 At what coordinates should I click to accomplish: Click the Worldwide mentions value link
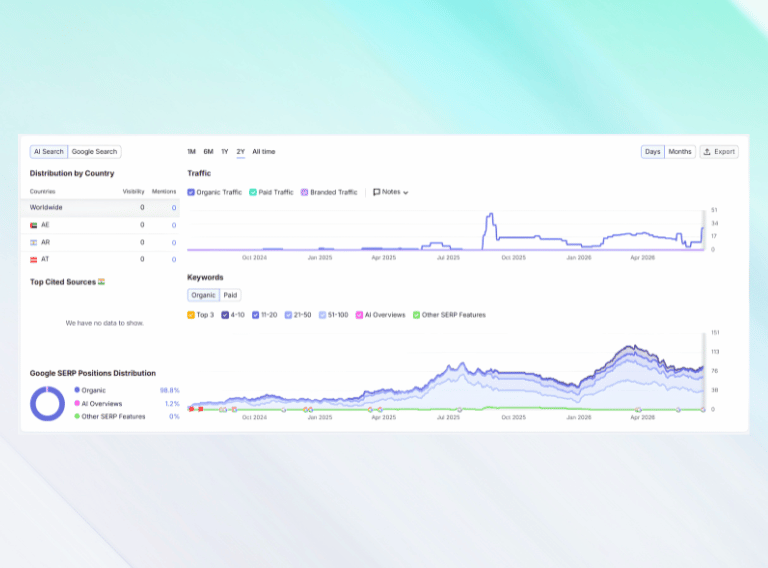click(174, 208)
